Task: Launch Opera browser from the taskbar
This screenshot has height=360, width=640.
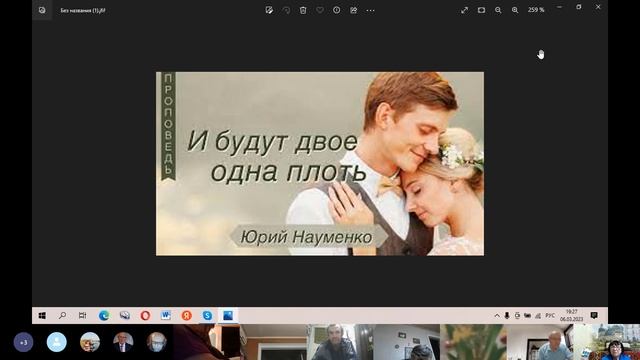Action: pyautogui.click(x=145, y=316)
